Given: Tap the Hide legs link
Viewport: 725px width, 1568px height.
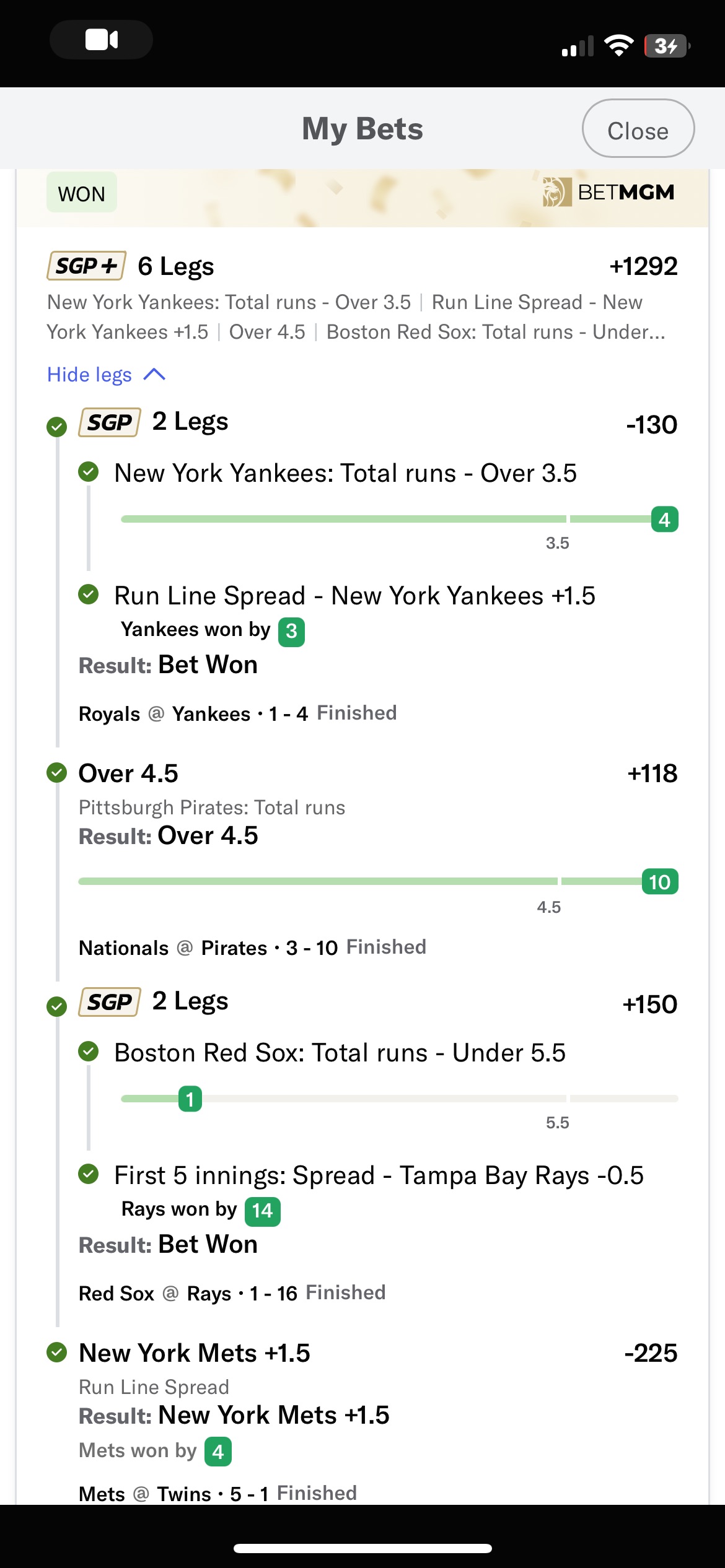Looking at the screenshot, I should [90, 375].
